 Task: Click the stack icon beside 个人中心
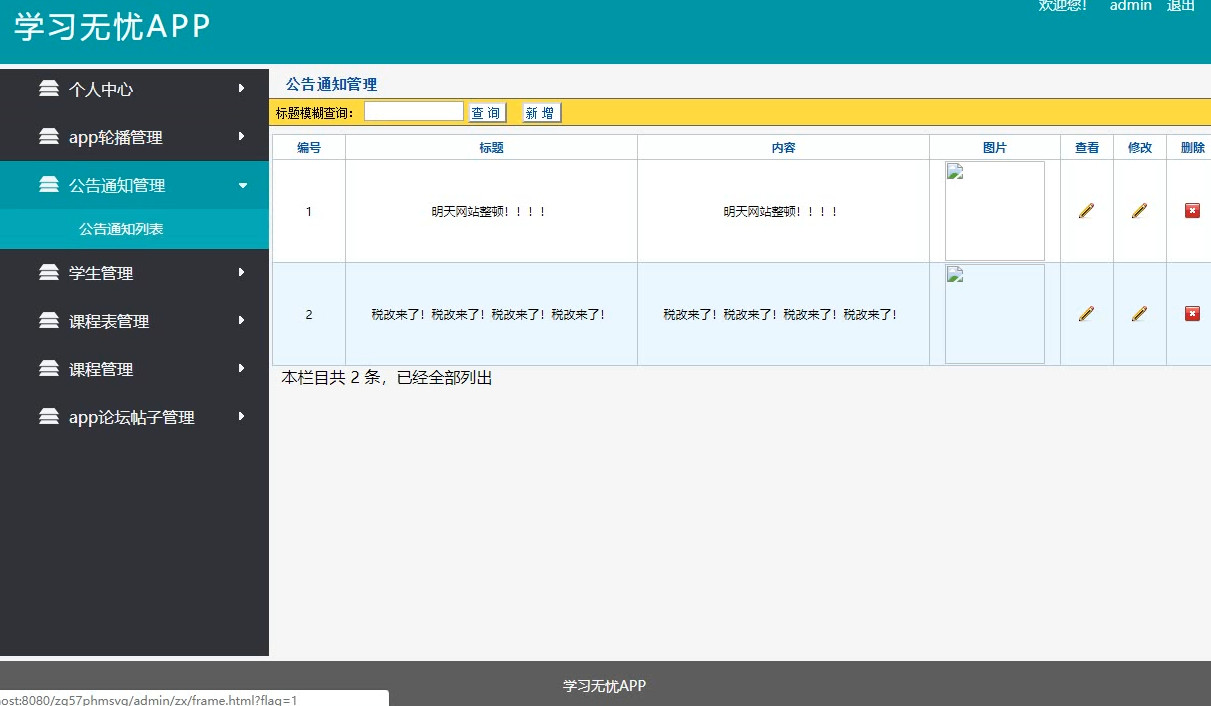[x=49, y=88]
